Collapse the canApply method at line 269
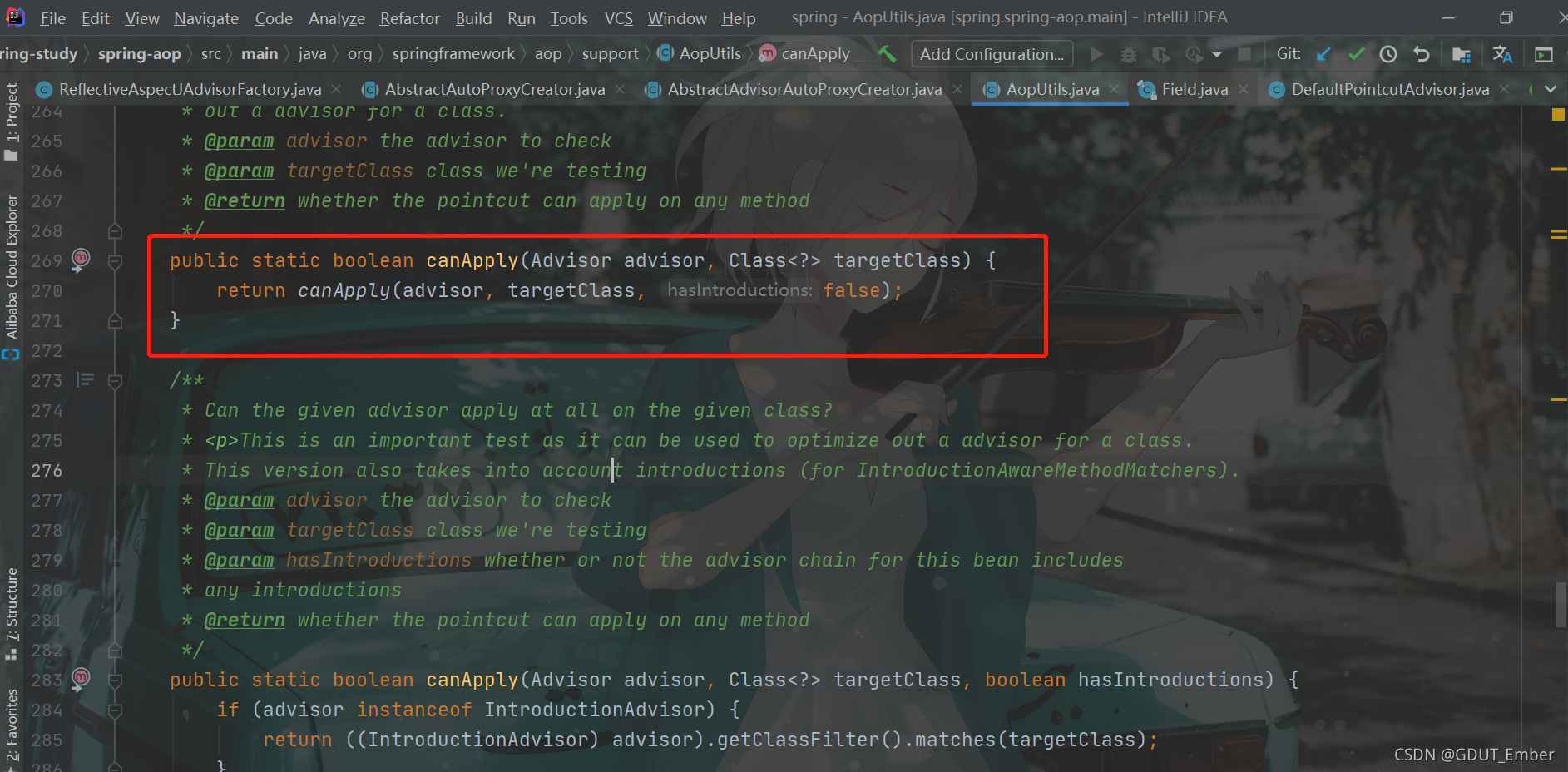The width and height of the screenshot is (1568, 772). click(x=116, y=261)
